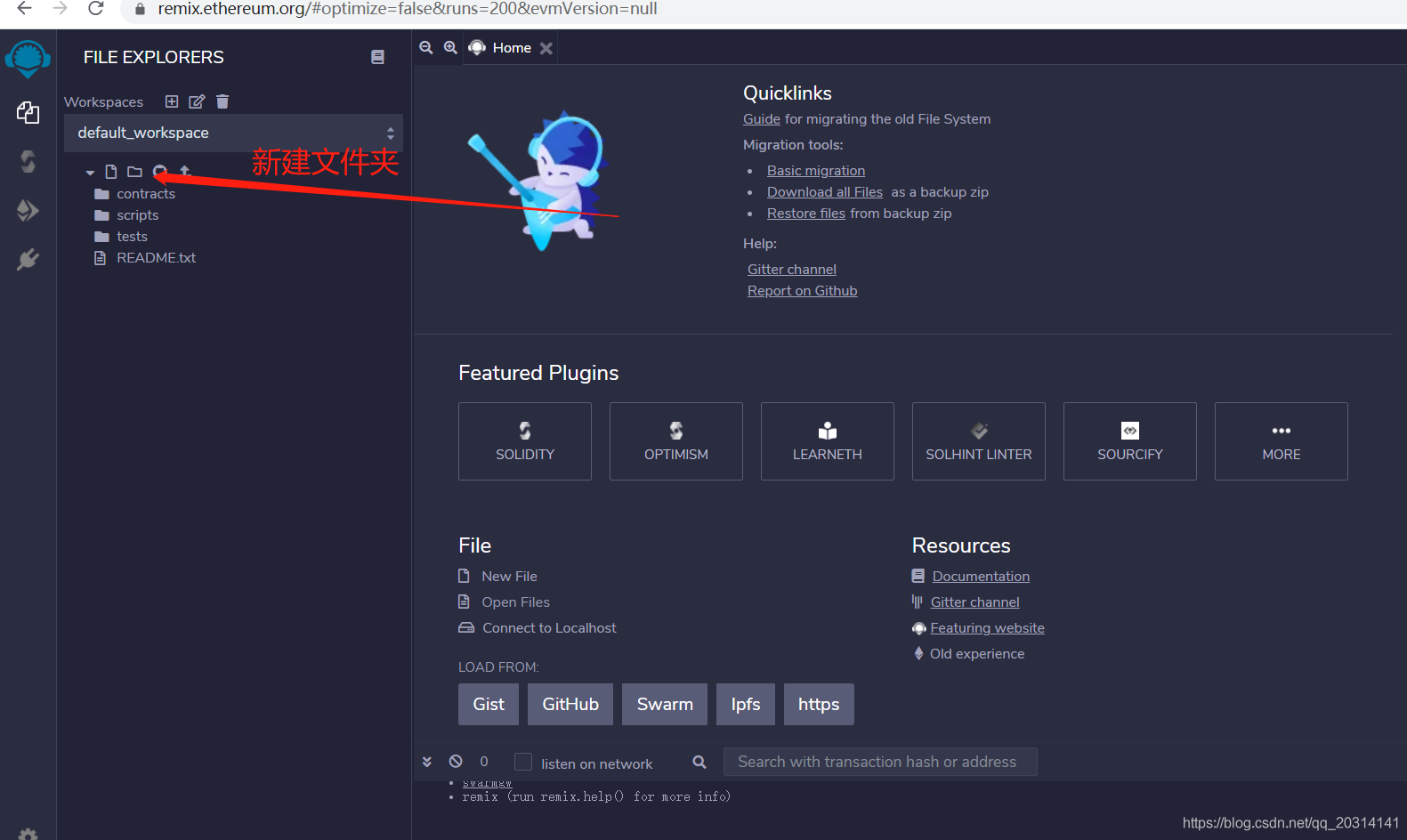Screen dimensions: 1407x840
Task: Collapse the workspace root tree arrow
Action: click(x=90, y=173)
